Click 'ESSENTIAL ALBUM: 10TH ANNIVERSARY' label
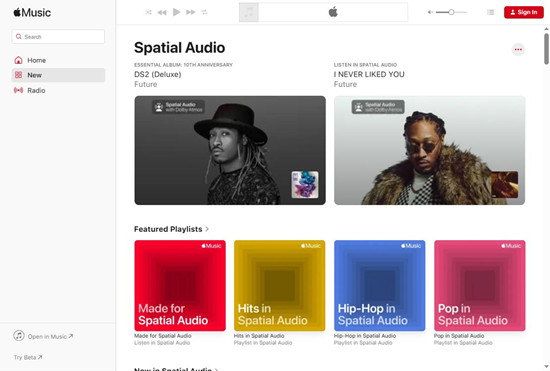 click(183, 65)
